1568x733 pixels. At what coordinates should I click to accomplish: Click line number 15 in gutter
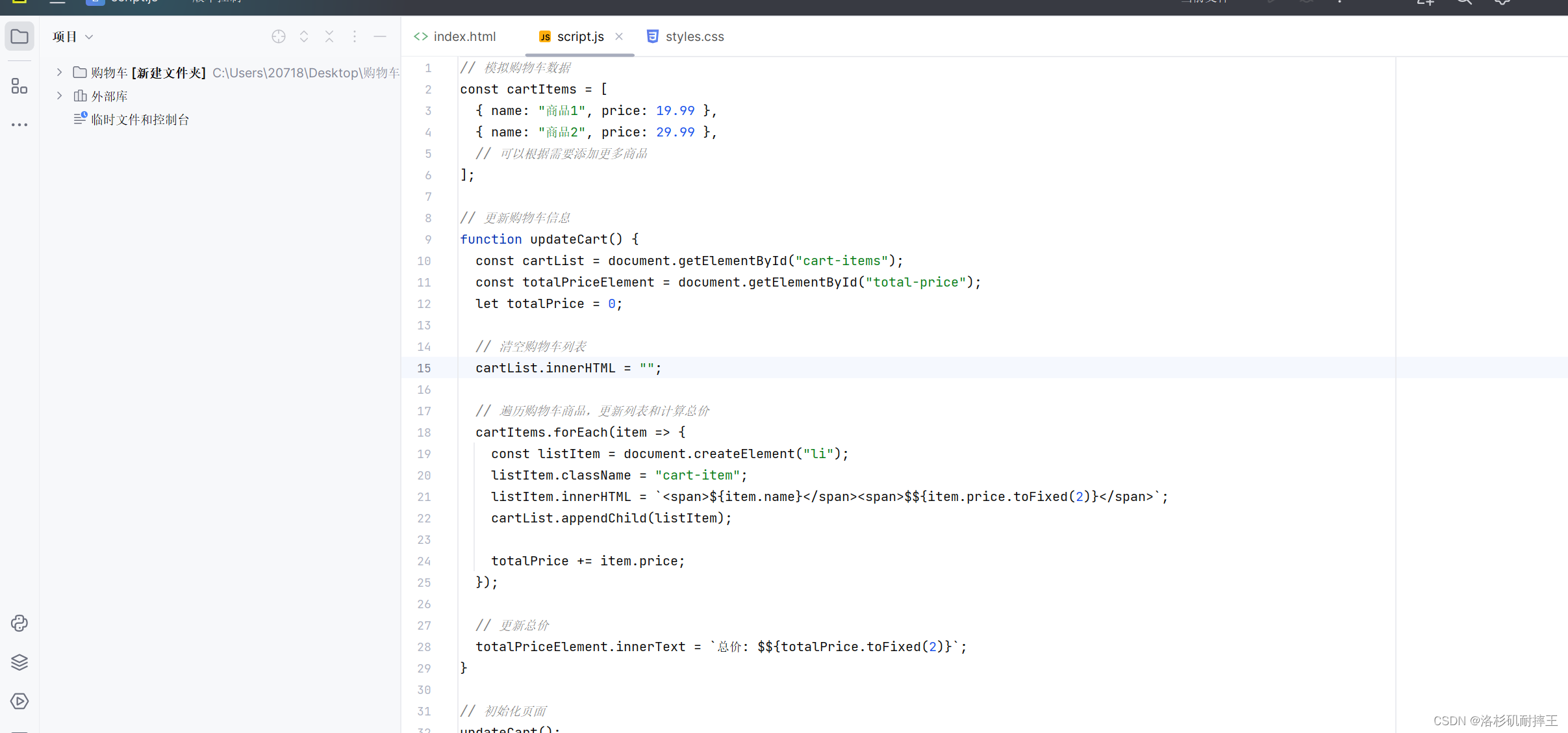(424, 368)
